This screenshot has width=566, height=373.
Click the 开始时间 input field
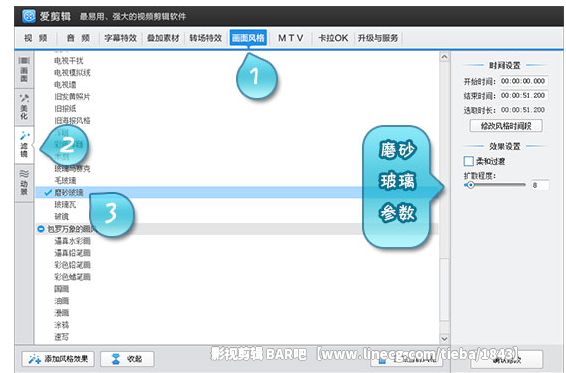pos(523,81)
